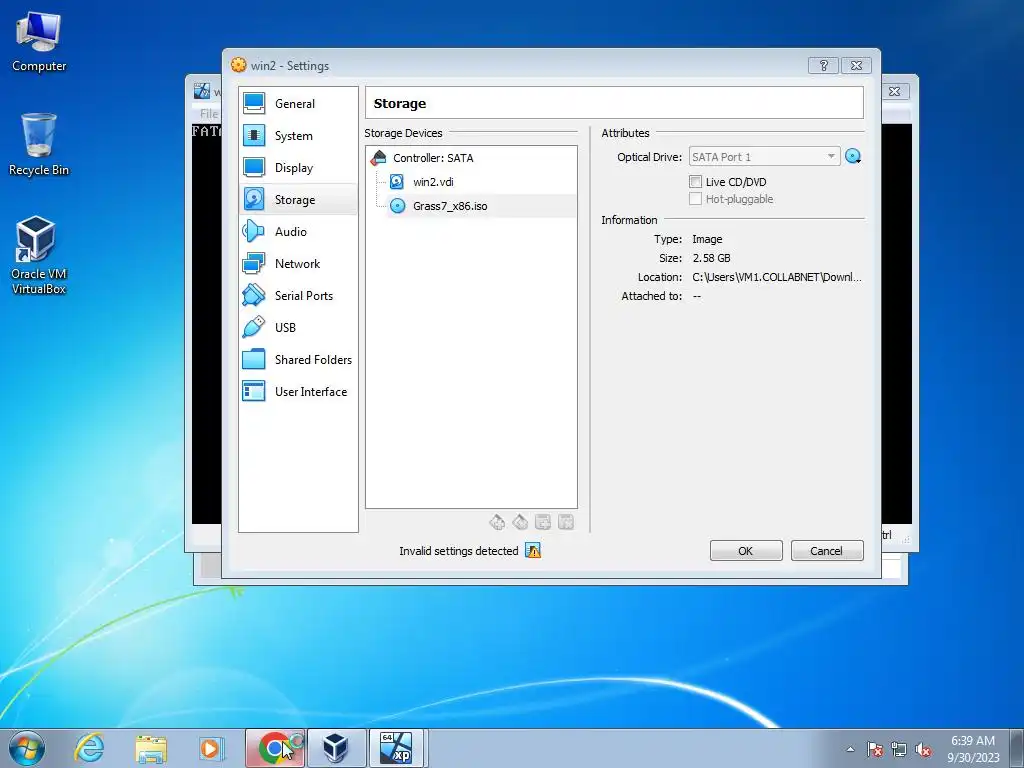This screenshot has height=768, width=1024.
Task: Cancel the win2 Settings dialog
Action: (x=827, y=551)
